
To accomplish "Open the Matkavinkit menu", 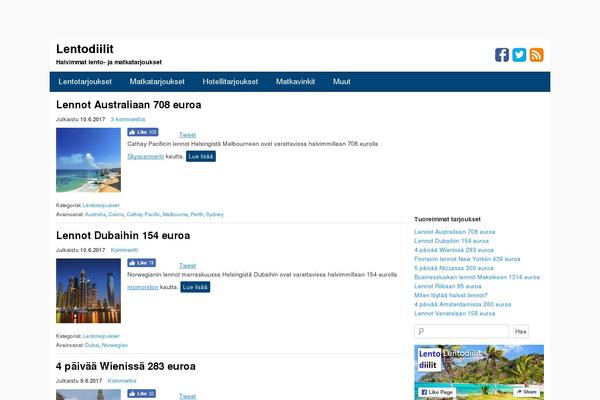I will pos(295,82).
